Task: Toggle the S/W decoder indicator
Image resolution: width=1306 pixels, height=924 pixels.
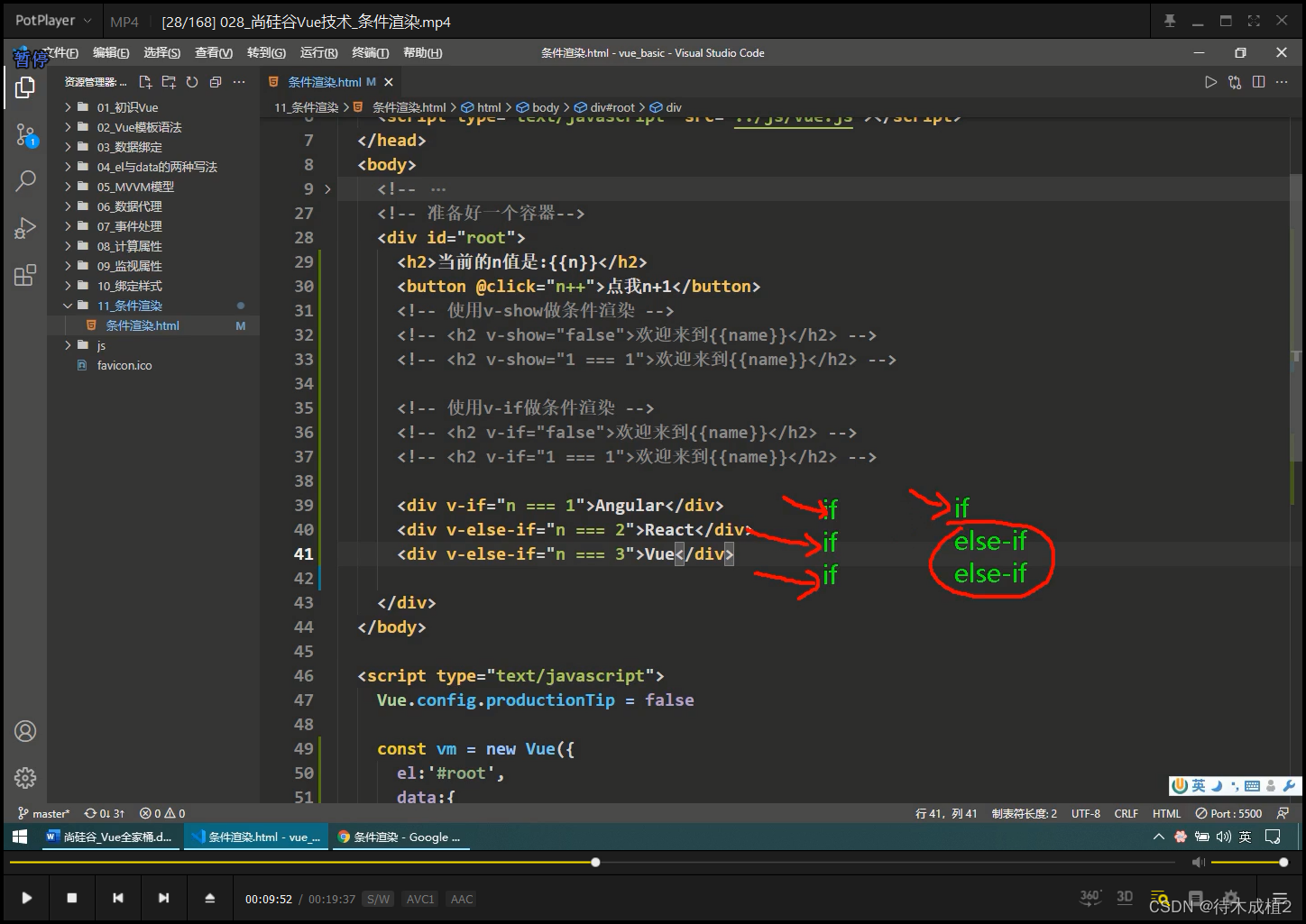Action: [378, 899]
